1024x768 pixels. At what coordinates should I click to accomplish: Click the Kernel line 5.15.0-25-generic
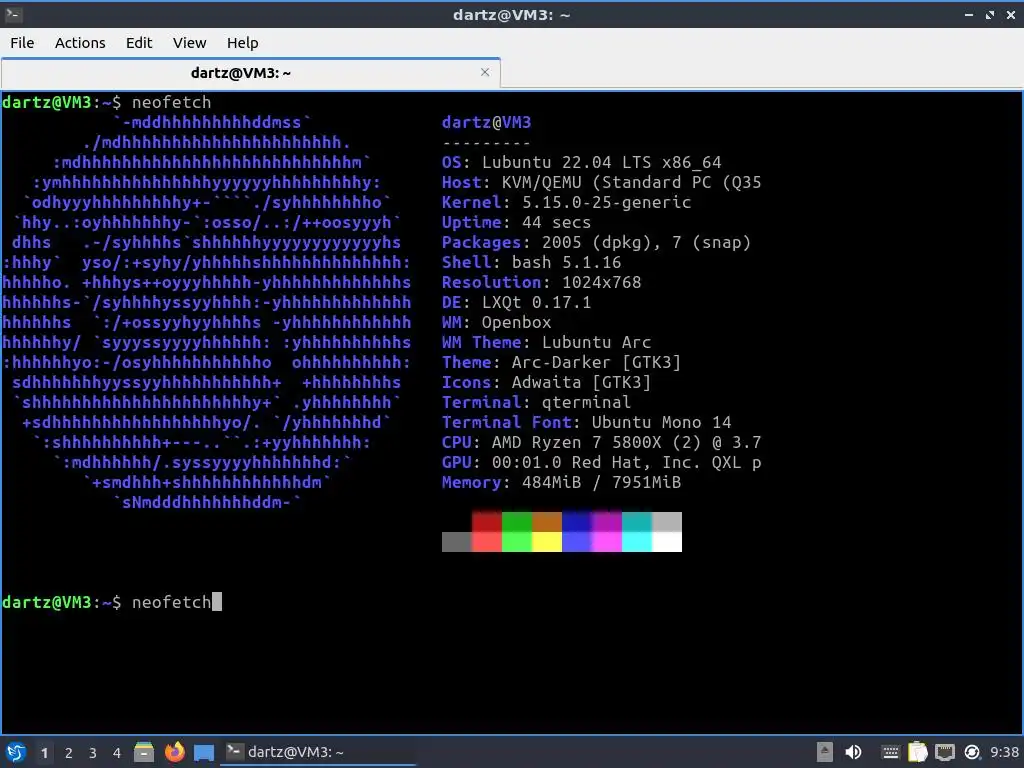pyautogui.click(x=566, y=202)
